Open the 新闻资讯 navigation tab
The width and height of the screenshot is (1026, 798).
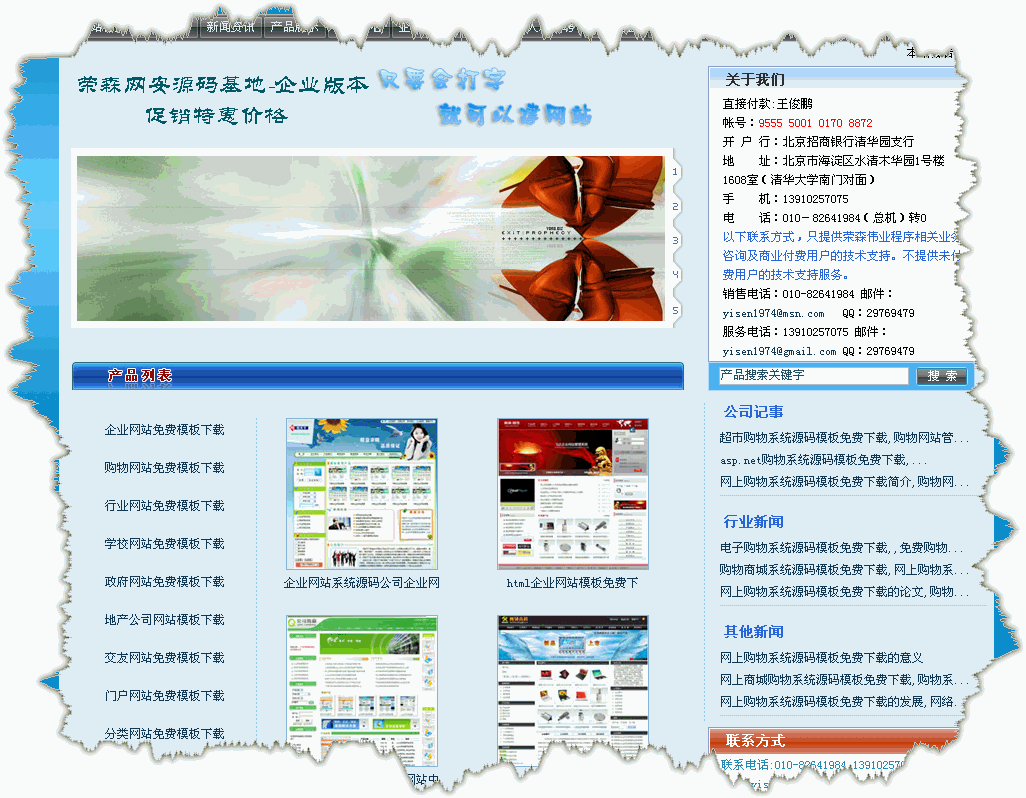pos(230,27)
